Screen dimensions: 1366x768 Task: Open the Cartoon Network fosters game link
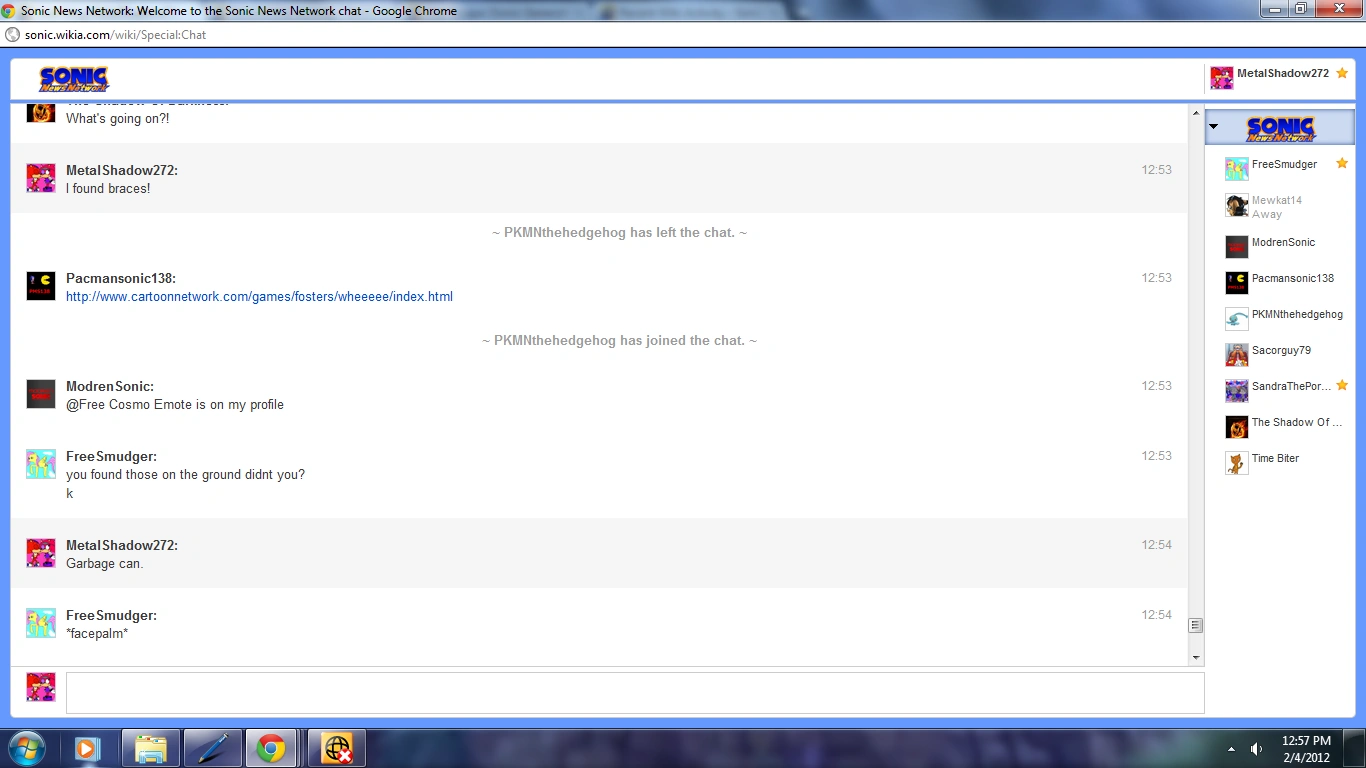(x=259, y=297)
